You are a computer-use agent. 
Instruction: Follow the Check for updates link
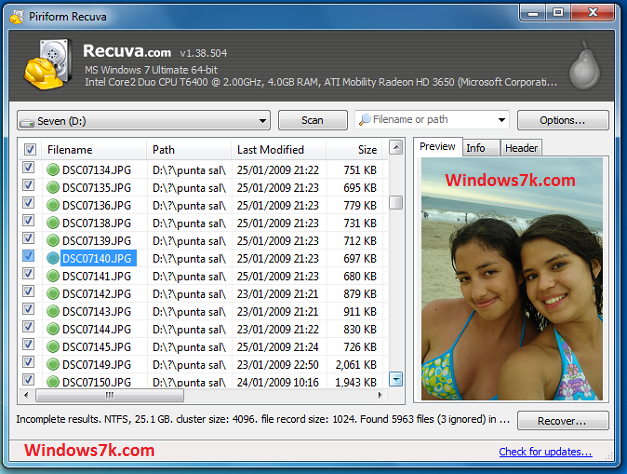point(545,452)
